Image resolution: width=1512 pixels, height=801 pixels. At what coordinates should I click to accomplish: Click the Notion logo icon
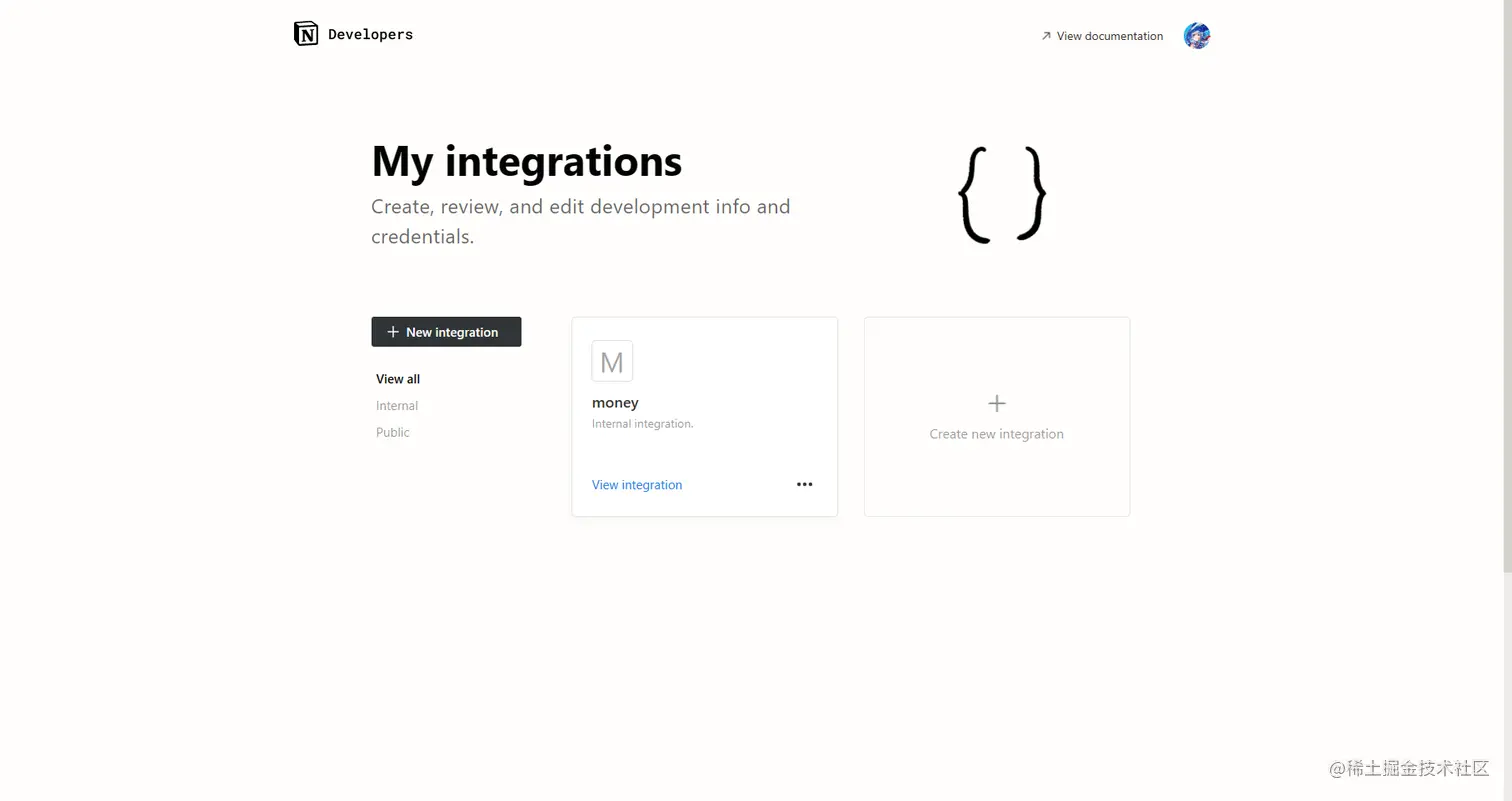(x=306, y=34)
